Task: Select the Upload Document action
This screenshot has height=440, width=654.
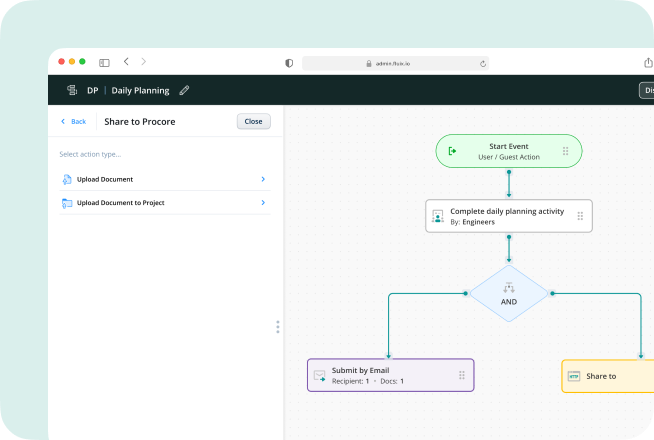Action: (x=105, y=179)
